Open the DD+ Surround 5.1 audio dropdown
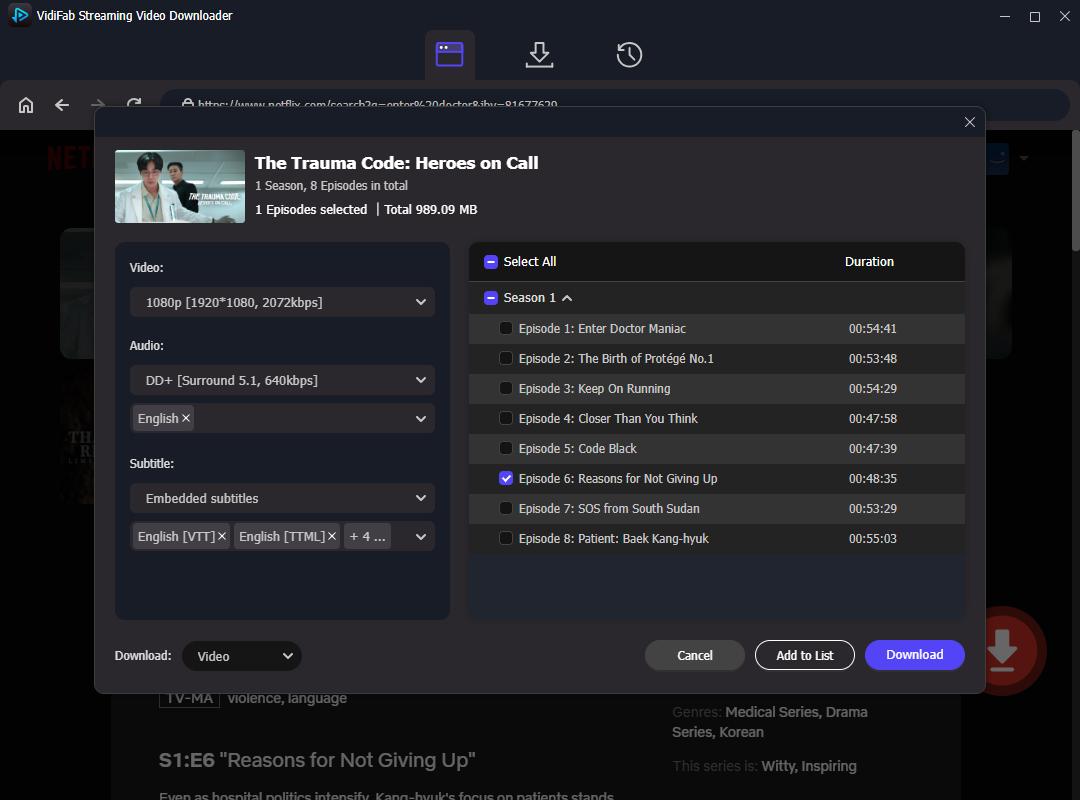Viewport: 1080px width, 800px height. coord(282,380)
